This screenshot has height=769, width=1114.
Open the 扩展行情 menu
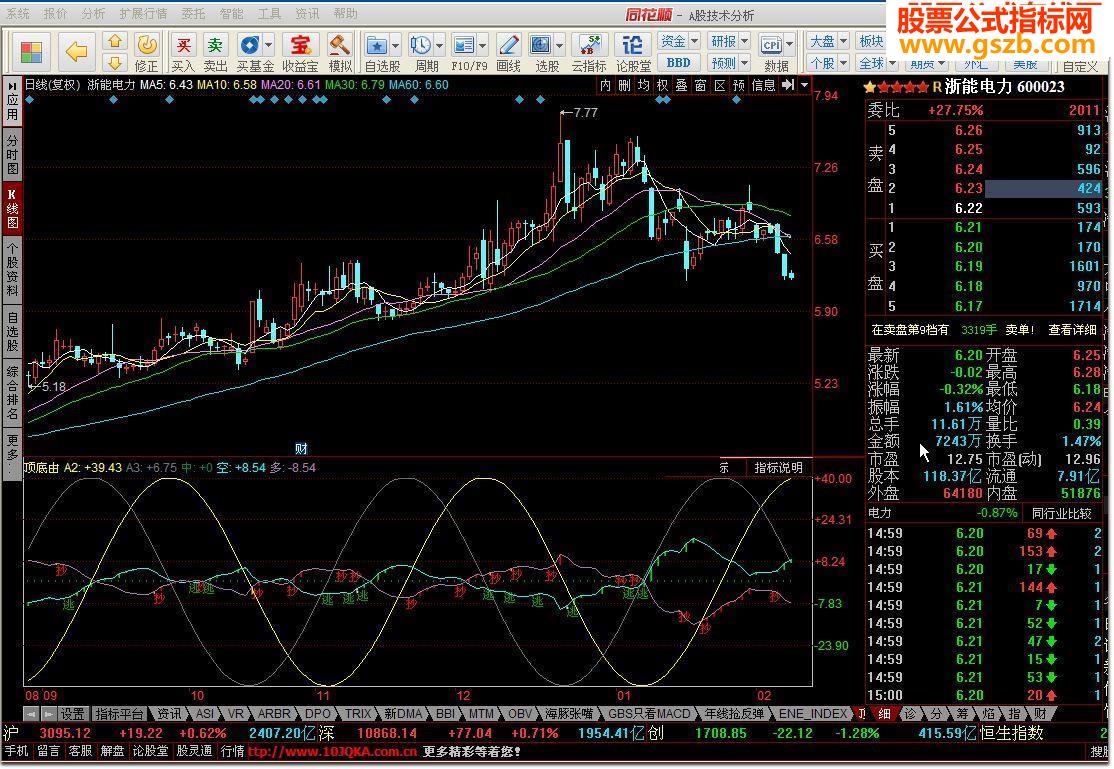[144, 14]
